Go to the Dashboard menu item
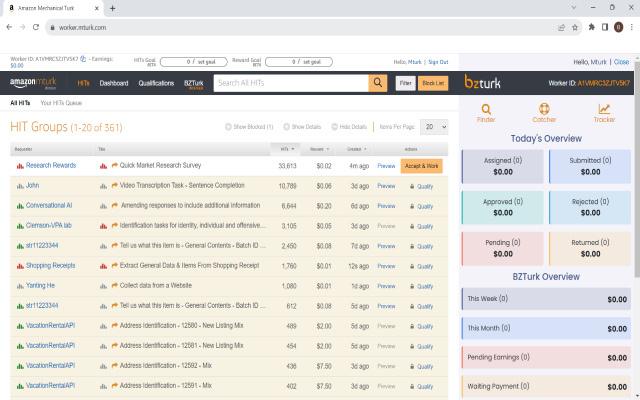Viewport: 640px width, 400px height. [114, 83]
